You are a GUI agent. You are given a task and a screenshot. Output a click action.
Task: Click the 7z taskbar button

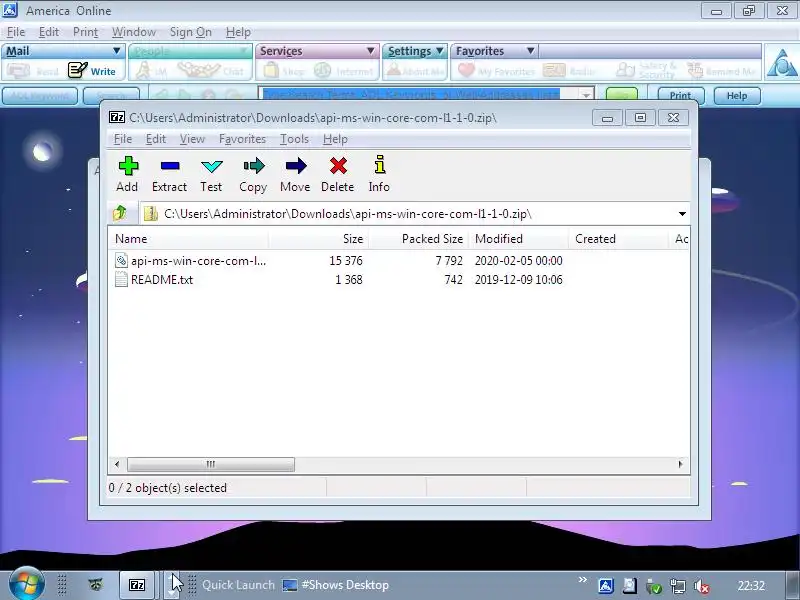pos(137,585)
